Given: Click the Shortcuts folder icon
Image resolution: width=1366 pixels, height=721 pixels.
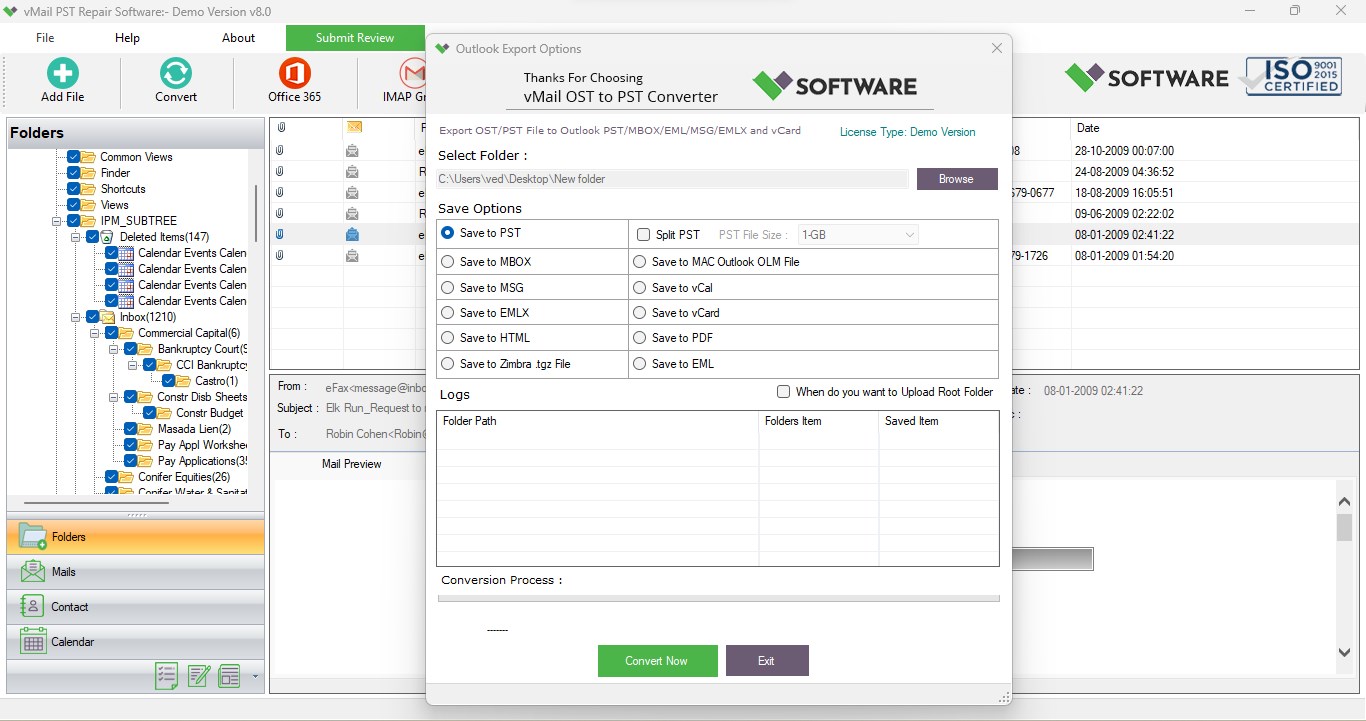Looking at the screenshot, I should pos(88,189).
